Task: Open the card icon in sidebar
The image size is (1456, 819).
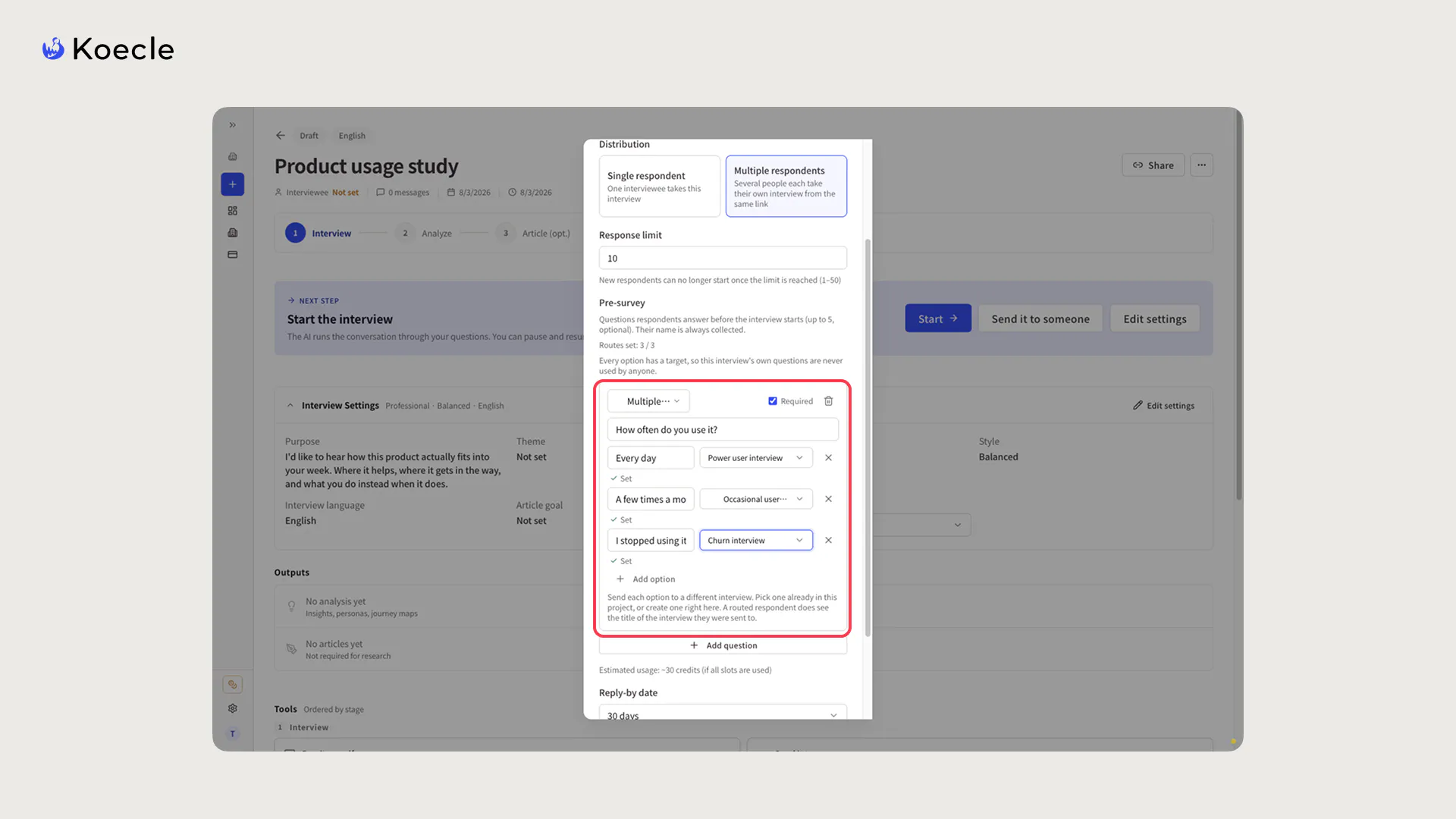Action: point(233,255)
